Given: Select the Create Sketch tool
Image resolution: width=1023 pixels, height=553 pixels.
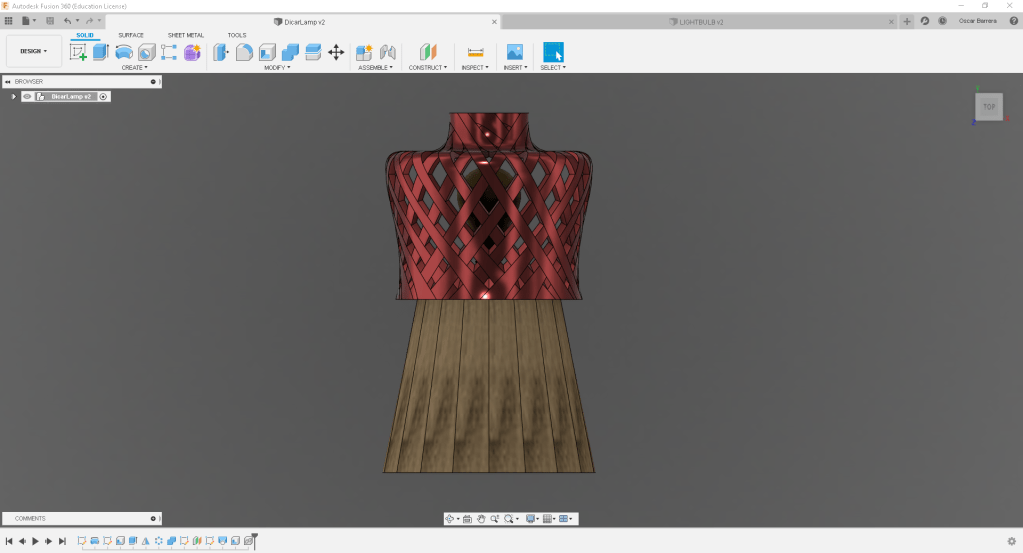Looking at the screenshot, I should (x=78, y=52).
